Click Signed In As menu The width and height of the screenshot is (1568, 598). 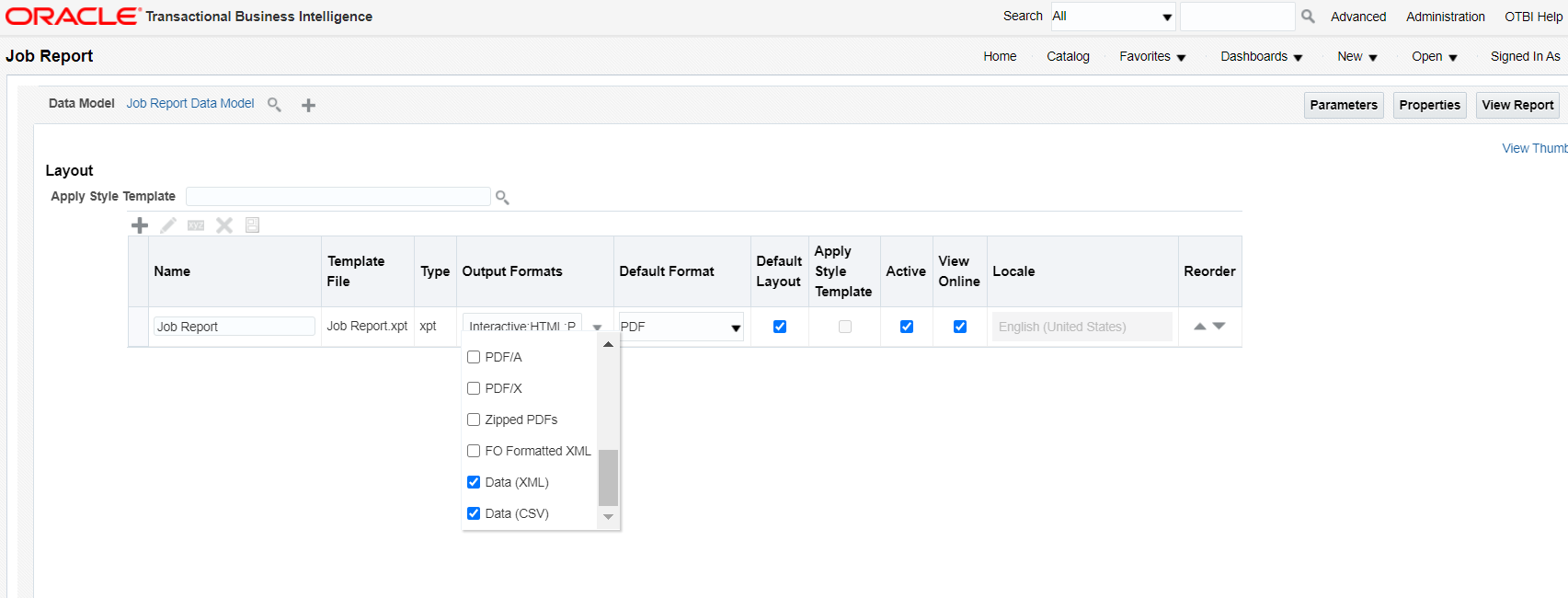click(x=1526, y=56)
